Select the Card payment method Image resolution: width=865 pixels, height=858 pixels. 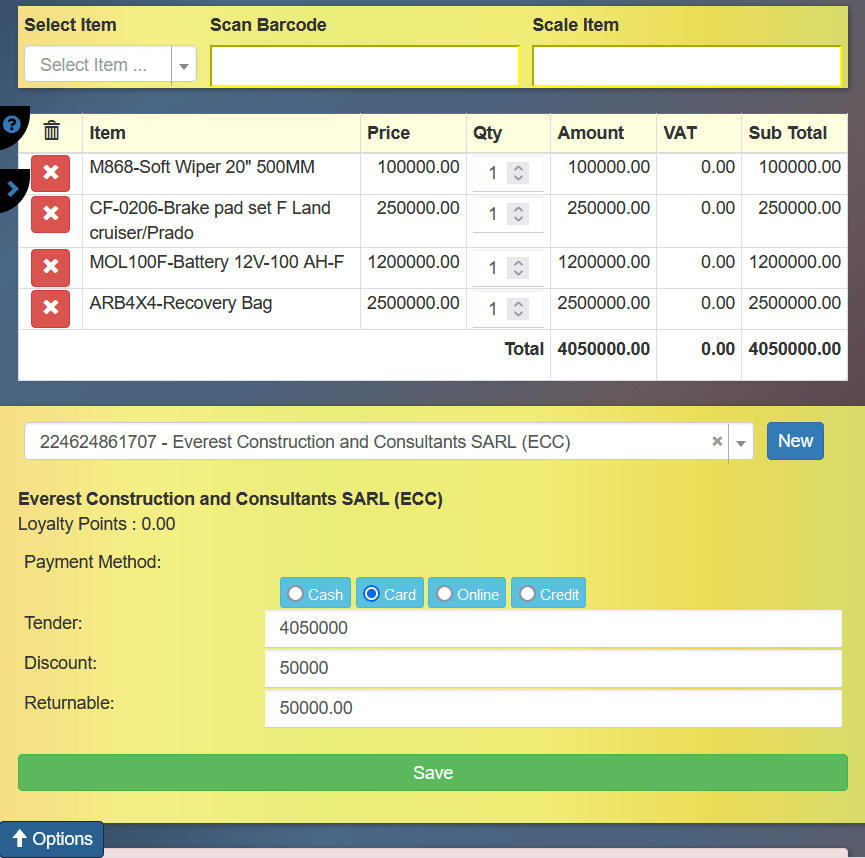[389, 594]
